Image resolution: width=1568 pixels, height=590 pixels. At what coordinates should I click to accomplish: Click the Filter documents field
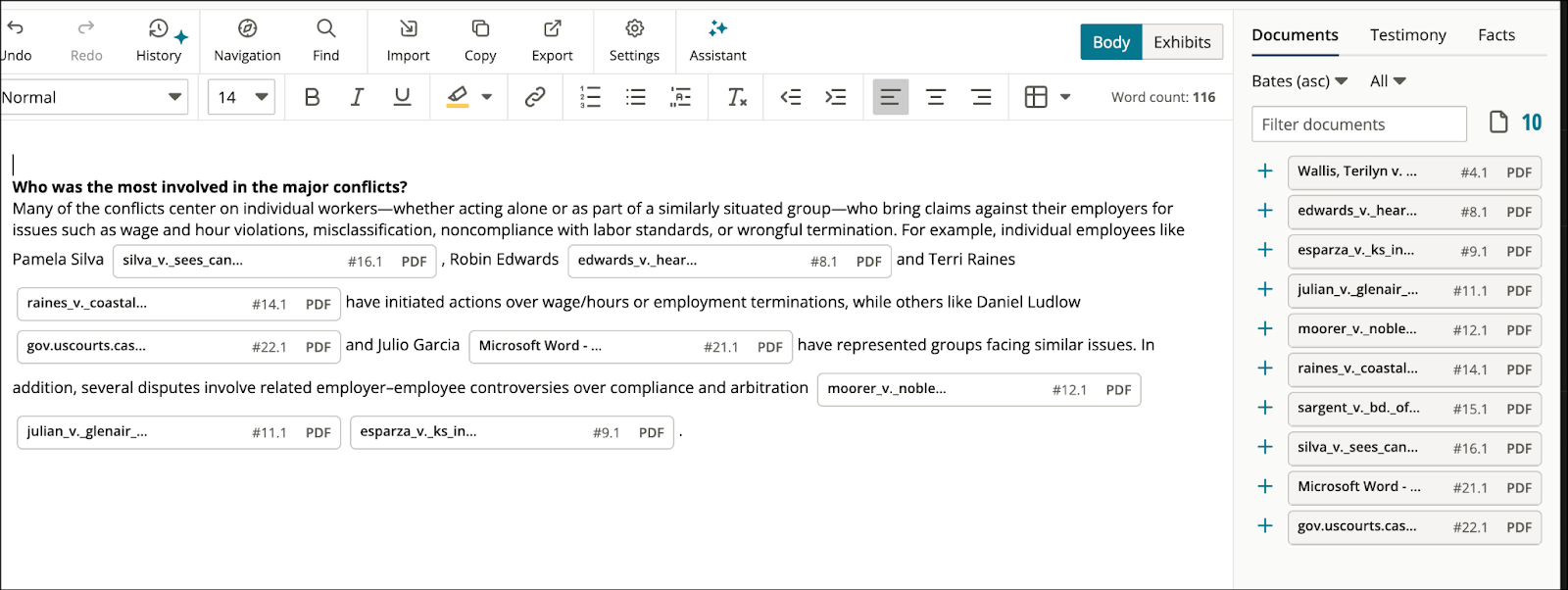point(1359,124)
